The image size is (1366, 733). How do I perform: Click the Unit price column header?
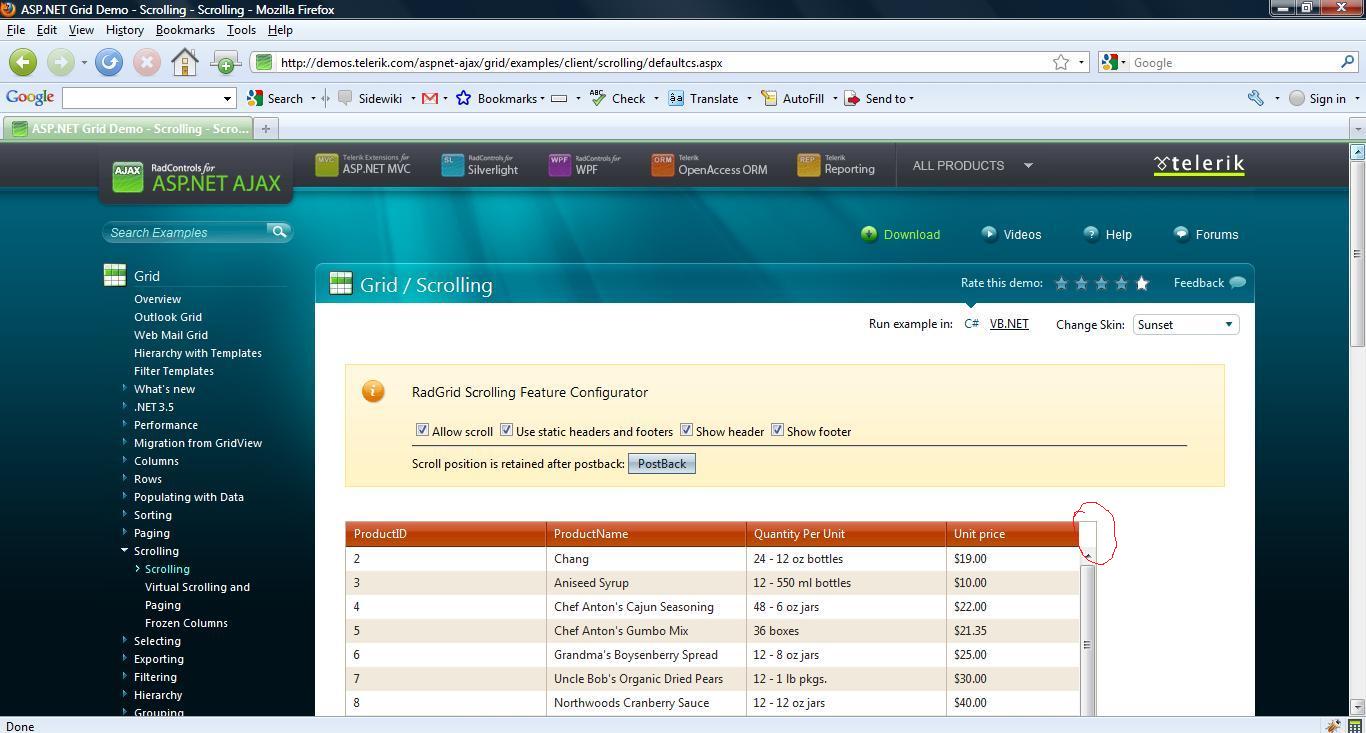(x=1013, y=534)
